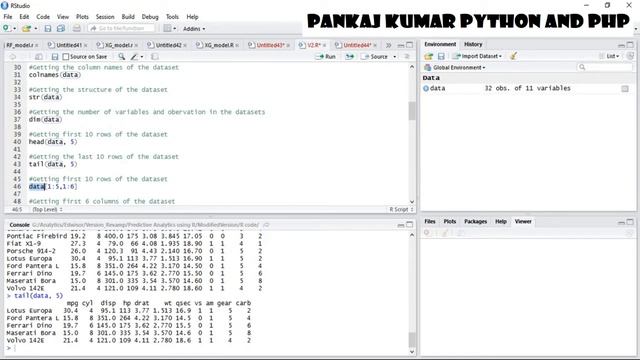Click Load Workspace icon in Environment pane
The height and width of the screenshot is (360, 640).
(x=428, y=56)
